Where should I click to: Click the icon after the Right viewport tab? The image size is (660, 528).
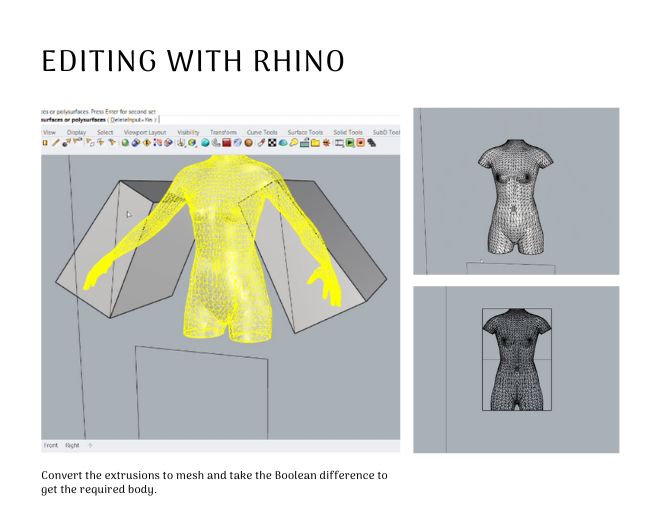pos(90,445)
